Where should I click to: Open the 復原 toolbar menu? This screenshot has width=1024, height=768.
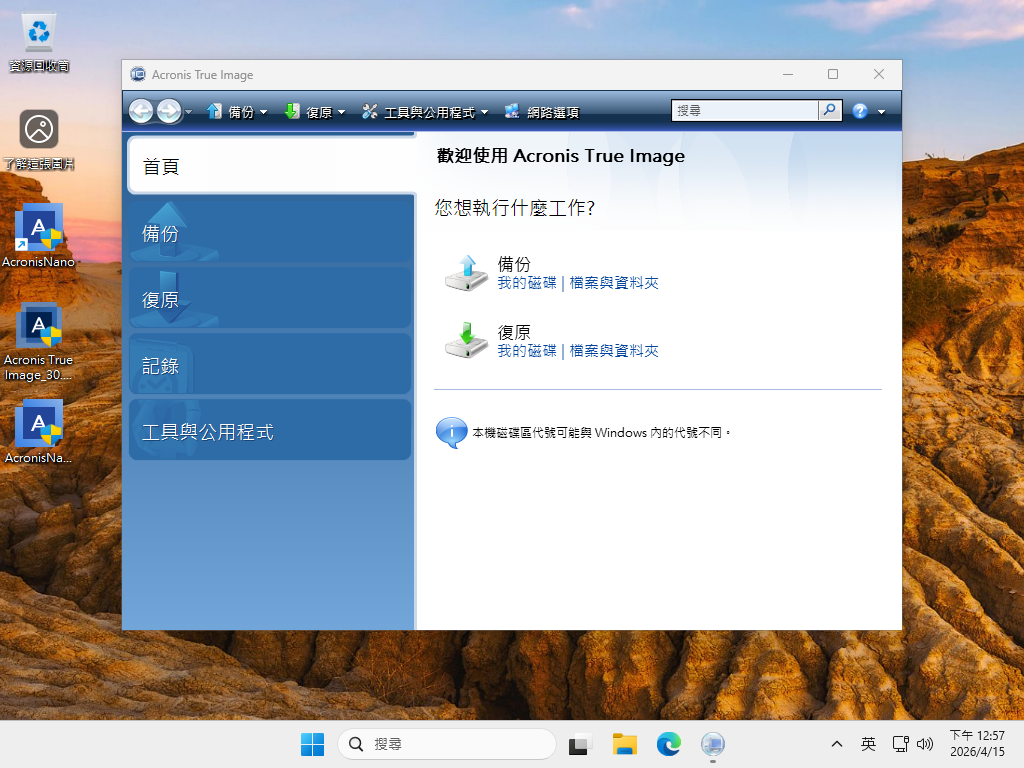[308, 112]
